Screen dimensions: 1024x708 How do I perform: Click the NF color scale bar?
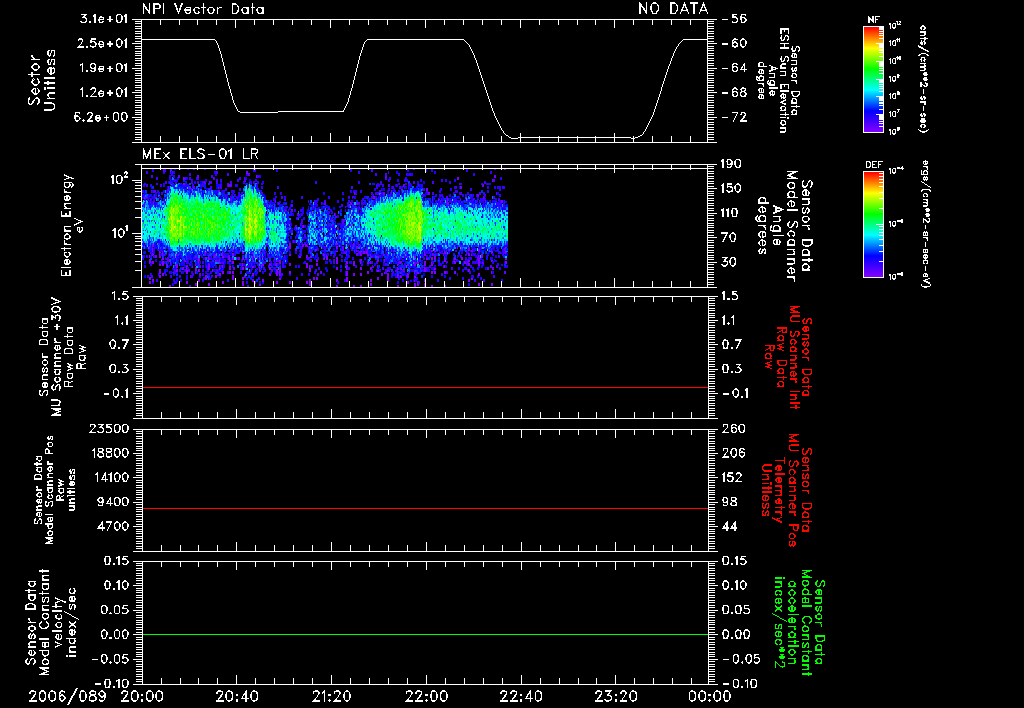click(x=873, y=79)
